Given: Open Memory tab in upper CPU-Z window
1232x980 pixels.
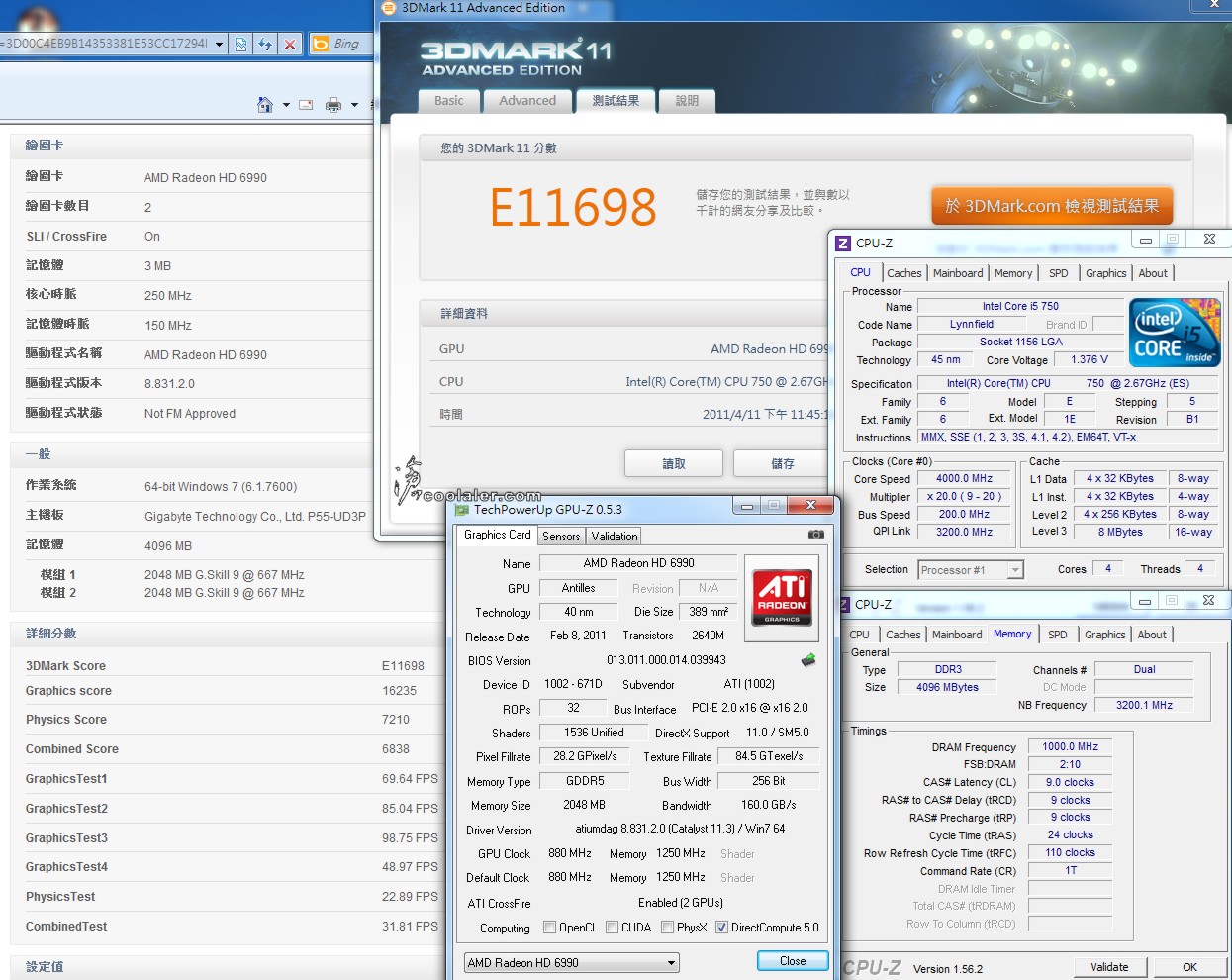Looking at the screenshot, I should click(1013, 273).
